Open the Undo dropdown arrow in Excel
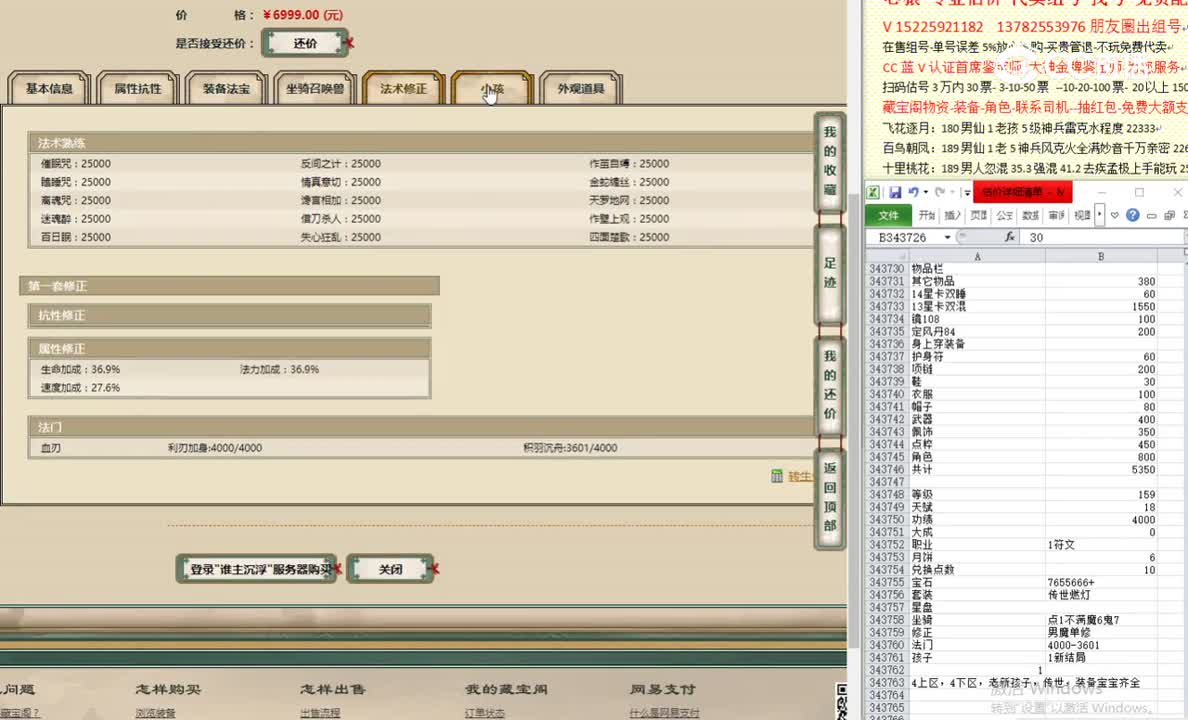 click(x=925, y=192)
